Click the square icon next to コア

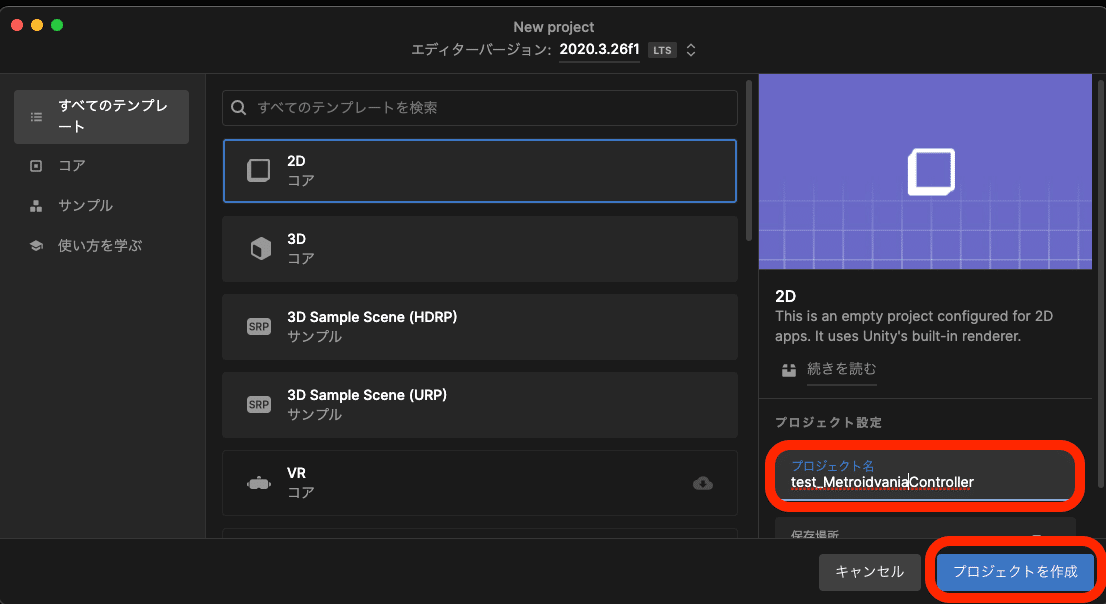click(36, 166)
